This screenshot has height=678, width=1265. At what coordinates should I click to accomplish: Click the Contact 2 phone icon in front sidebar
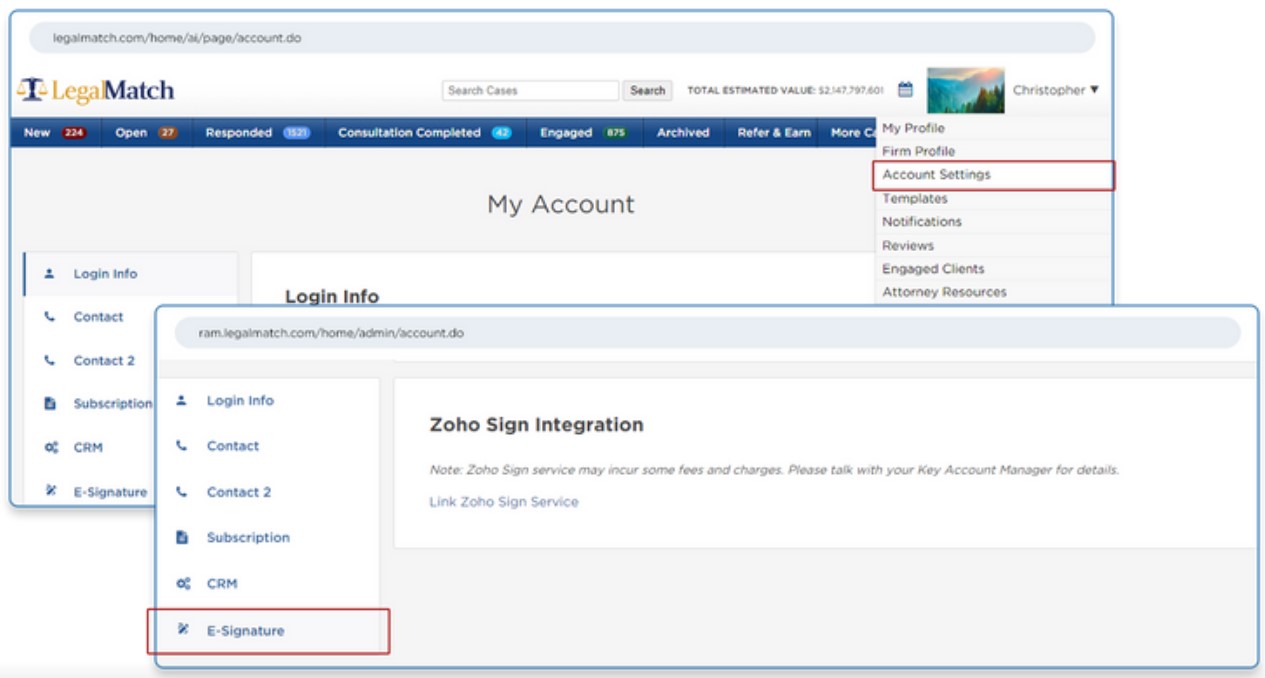tap(182, 492)
